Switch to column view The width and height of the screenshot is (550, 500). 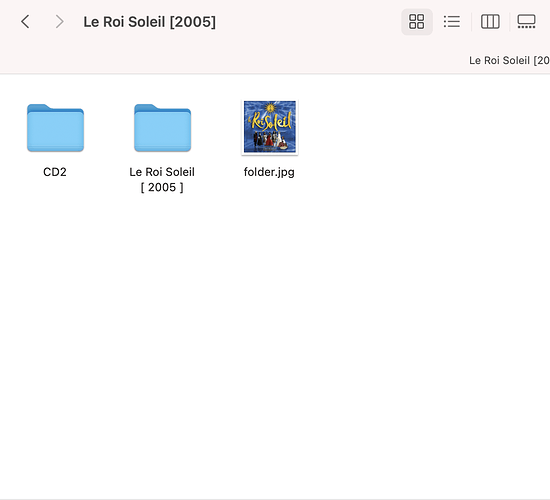[x=490, y=22]
